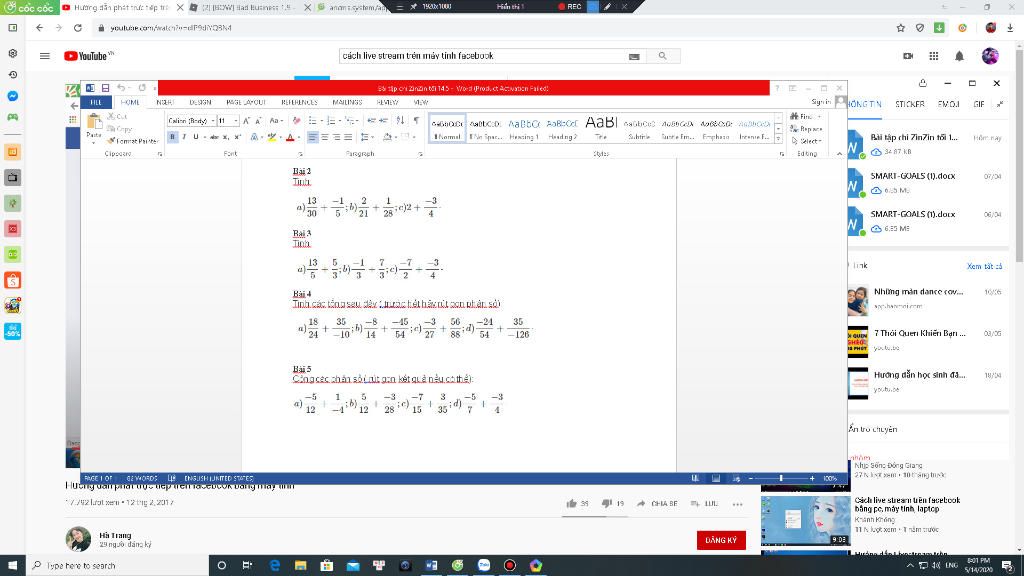1024x576 pixels.
Task: Switch to the REFERENCES ribbon tab
Action: point(299,103)
